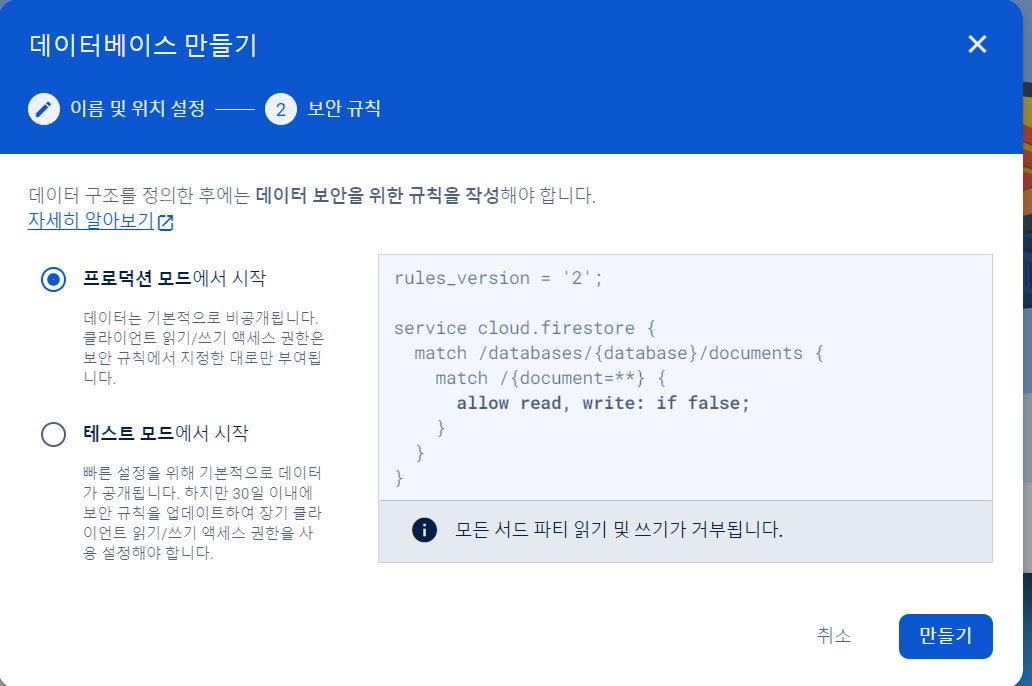Click the rules_version line in code

coord(498,278)
